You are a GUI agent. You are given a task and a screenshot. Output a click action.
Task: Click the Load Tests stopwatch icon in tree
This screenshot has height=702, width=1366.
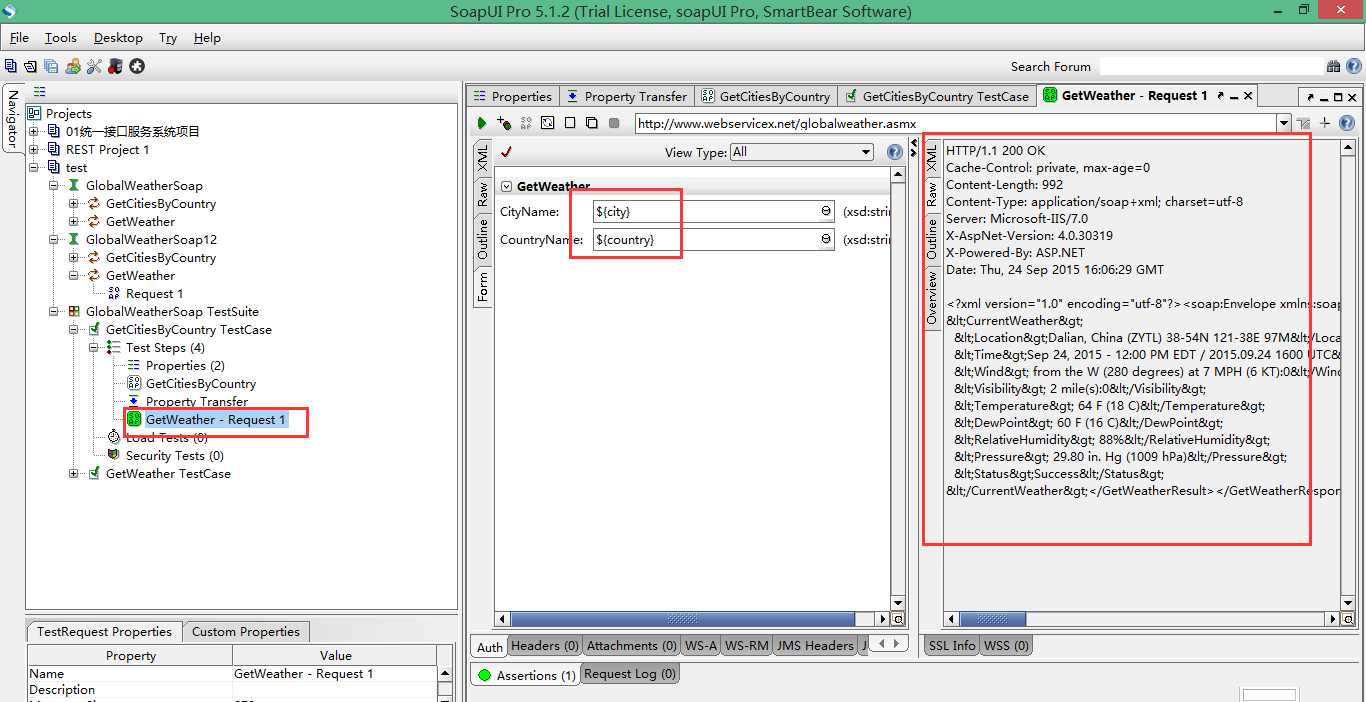tap(114, 437)
